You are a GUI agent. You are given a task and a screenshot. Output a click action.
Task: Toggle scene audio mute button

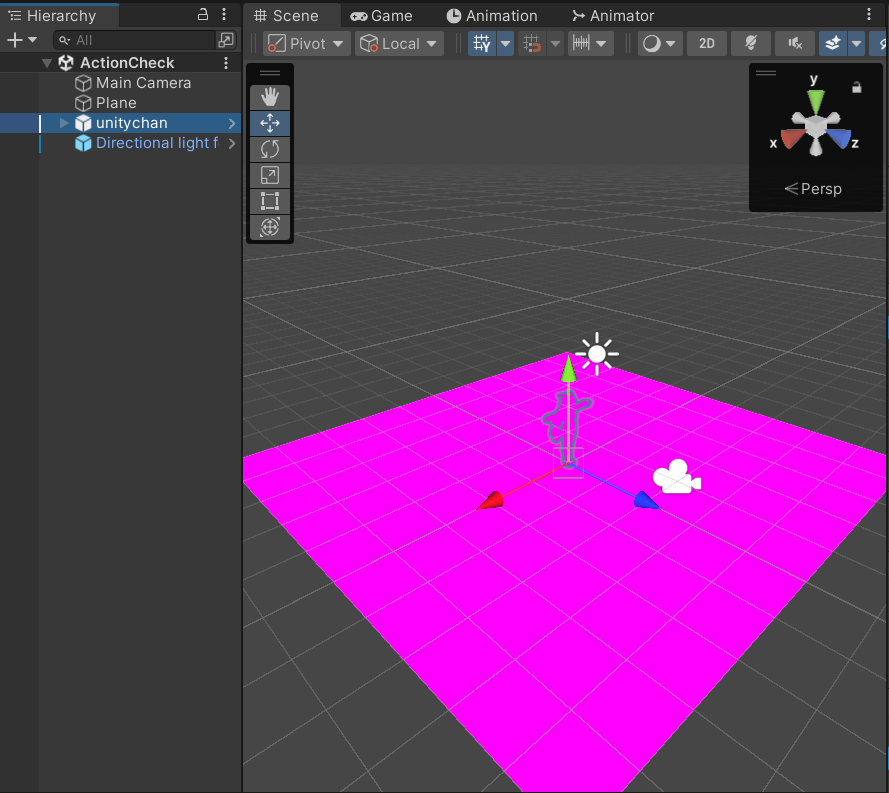795,44
